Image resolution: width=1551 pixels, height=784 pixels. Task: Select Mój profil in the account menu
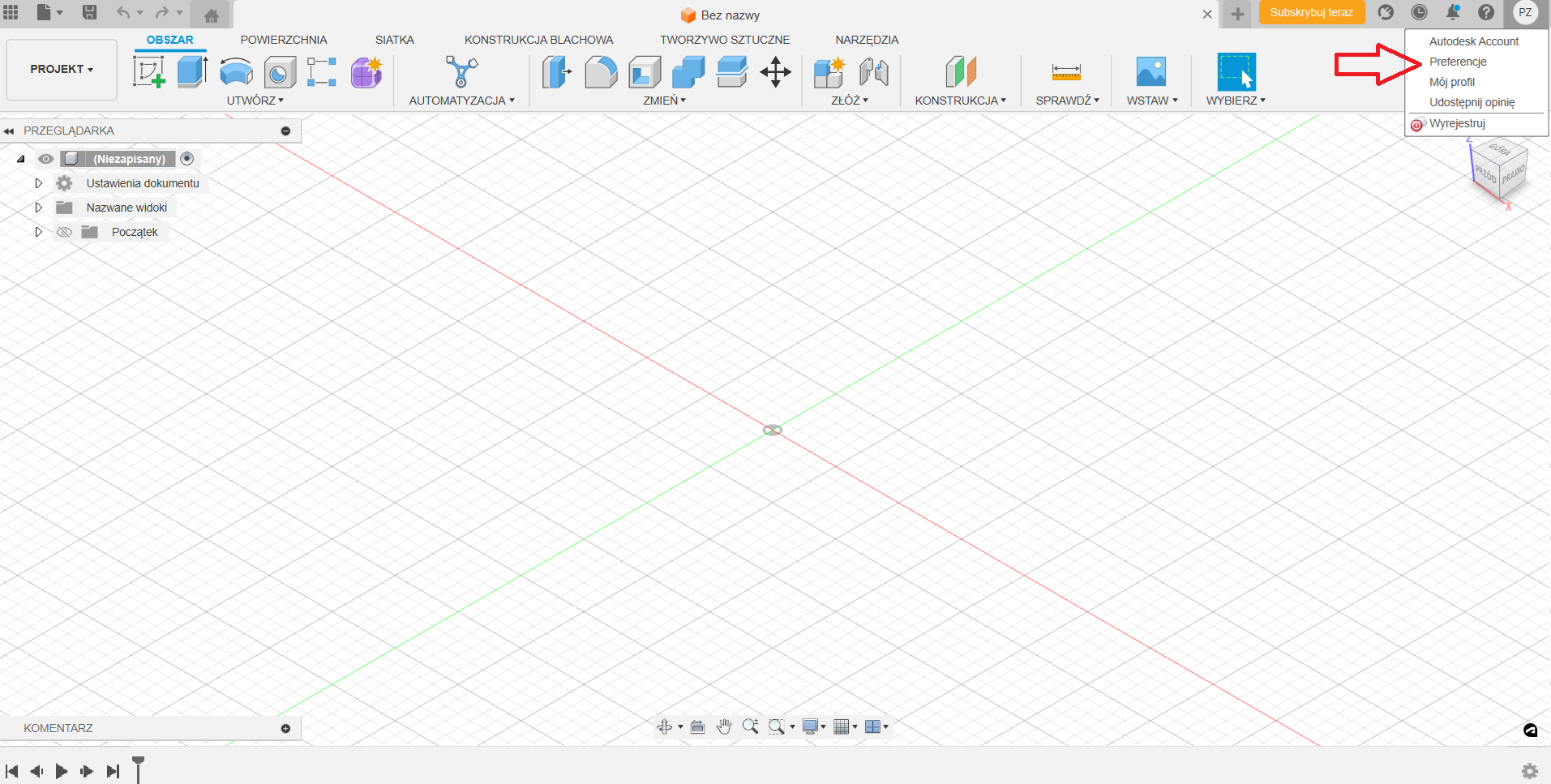1451,82
